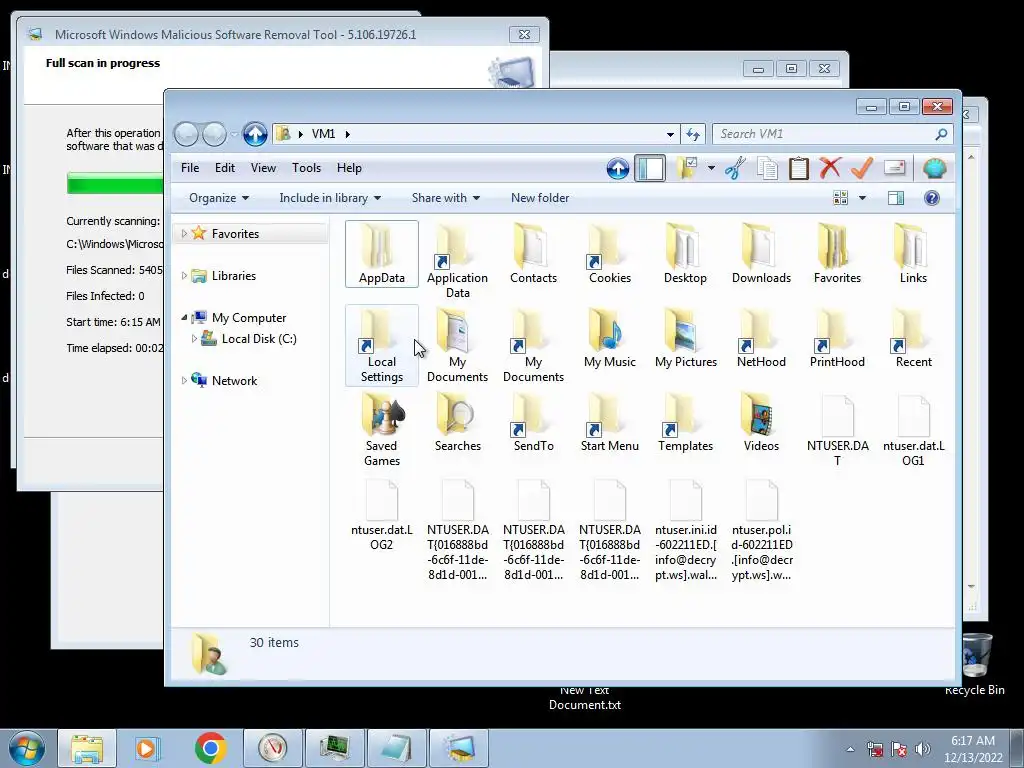
Task: Click the red X Delete icon
Action: point(830,168)
